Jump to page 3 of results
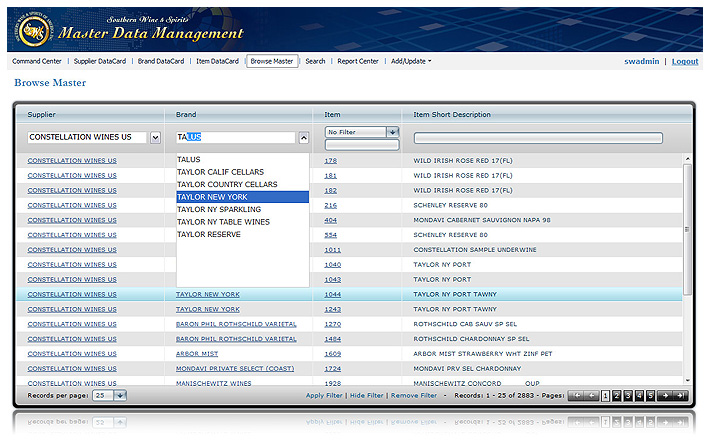 [x=628, y=396]
